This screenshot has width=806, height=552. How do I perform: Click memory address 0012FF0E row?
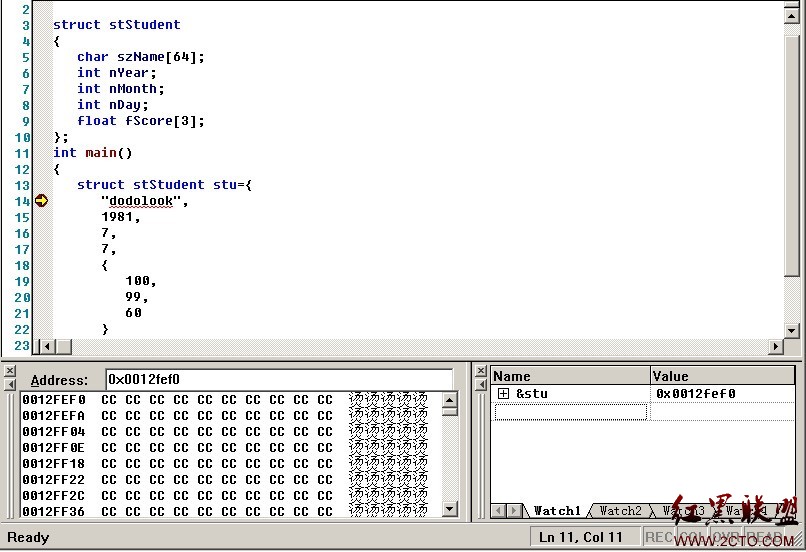[225, 447]
